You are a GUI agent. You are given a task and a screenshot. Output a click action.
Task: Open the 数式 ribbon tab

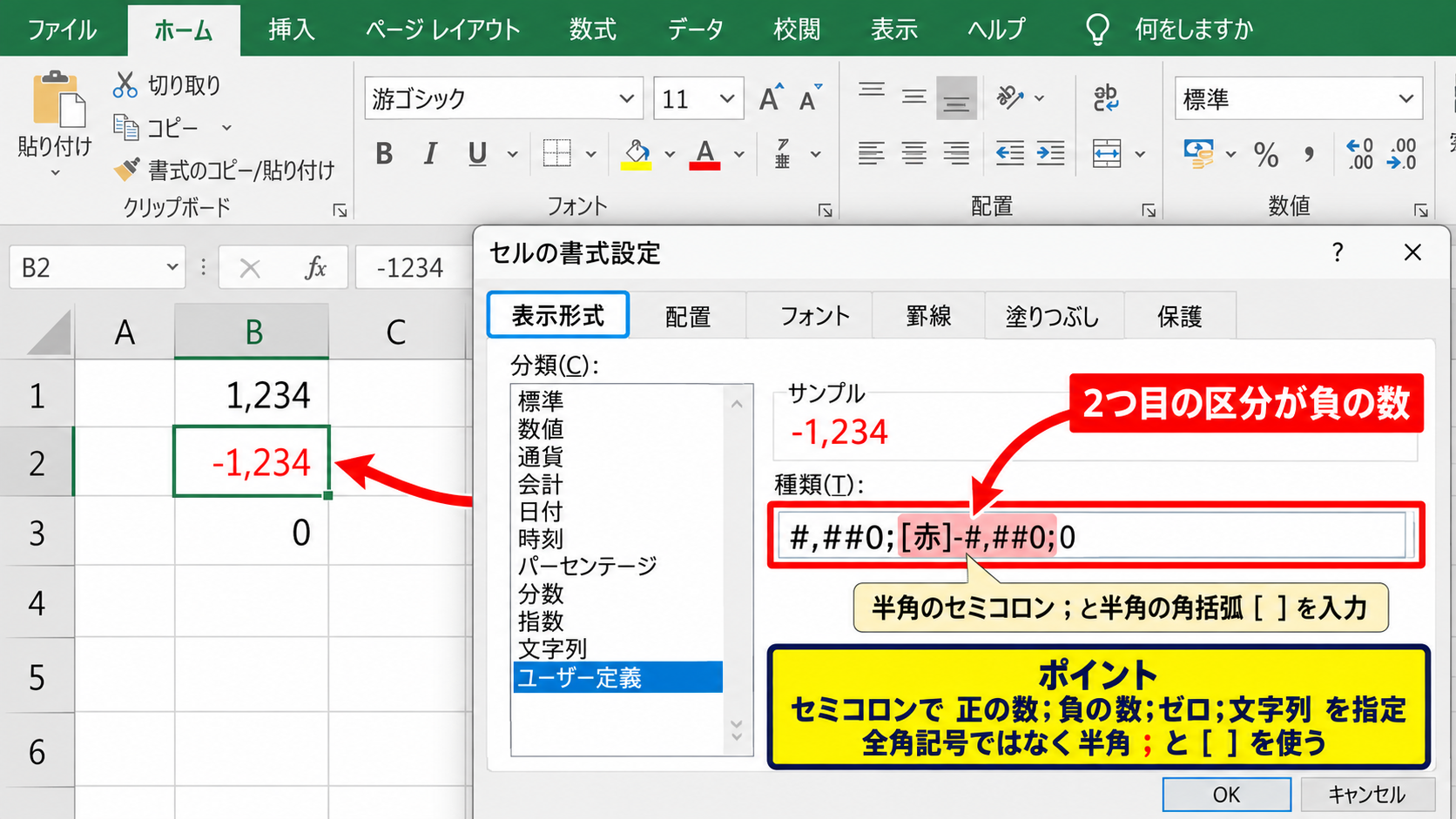(592, 29)
